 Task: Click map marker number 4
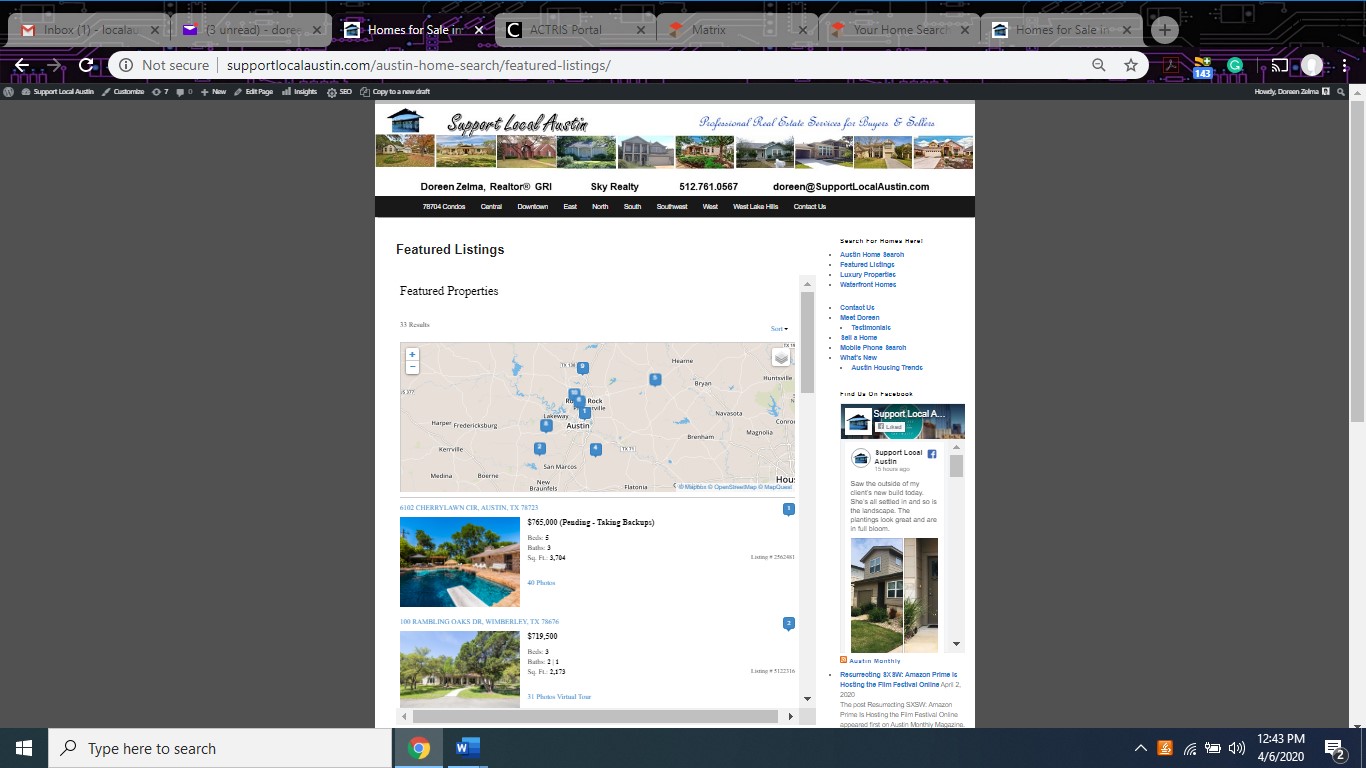pos(596,449)
